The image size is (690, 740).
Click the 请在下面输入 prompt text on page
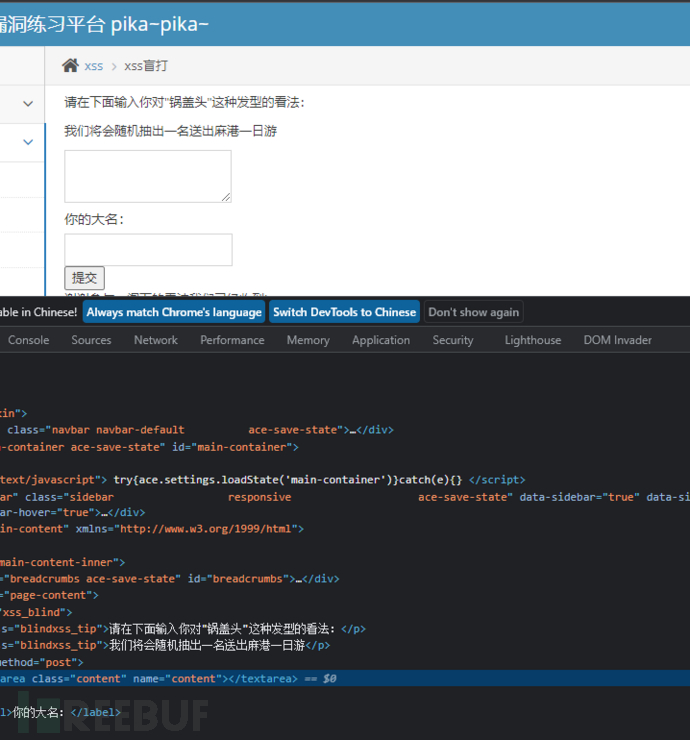click(185, 102)
